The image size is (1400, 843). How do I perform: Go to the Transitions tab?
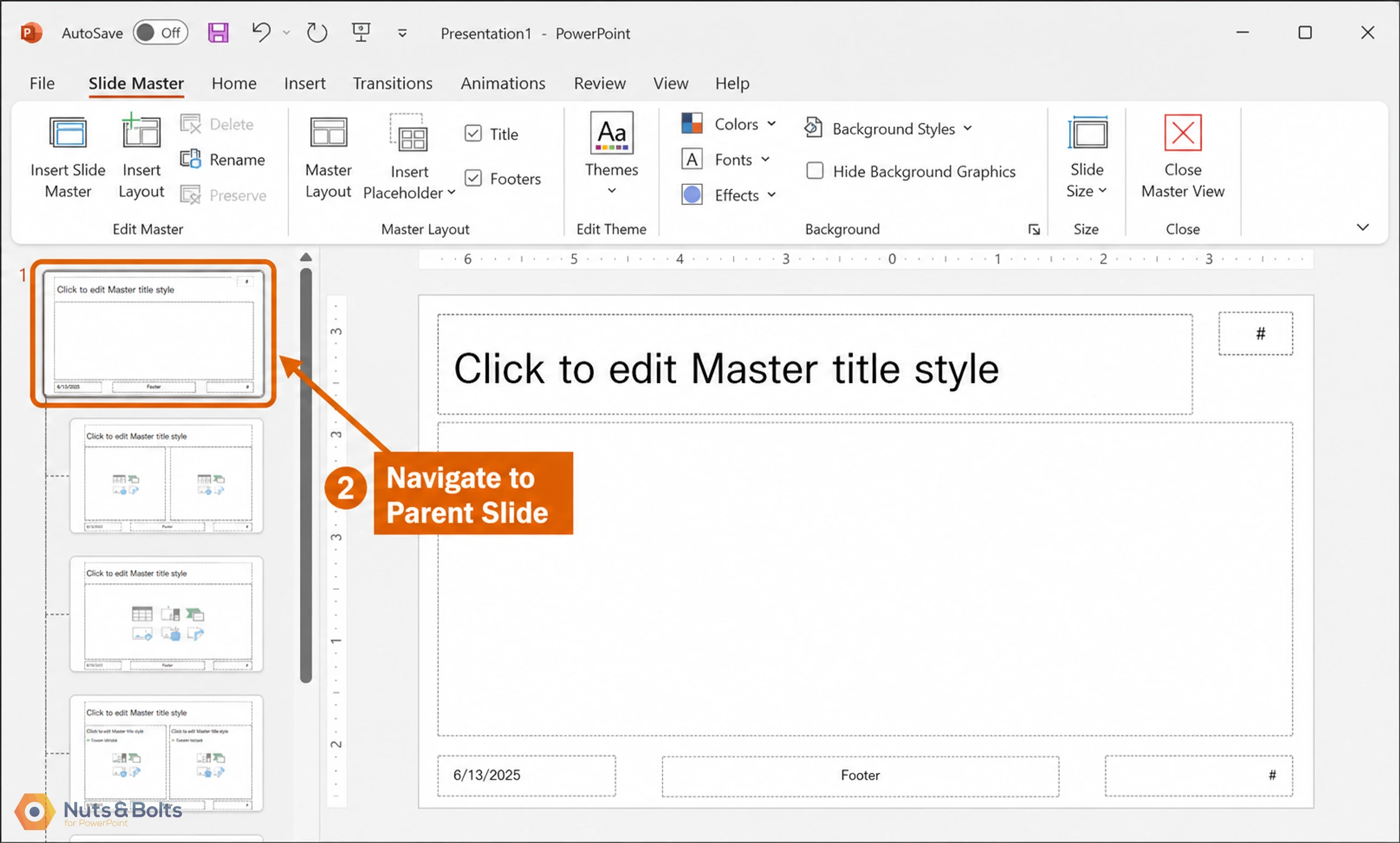pyautogui.click(x=393, y=83)
